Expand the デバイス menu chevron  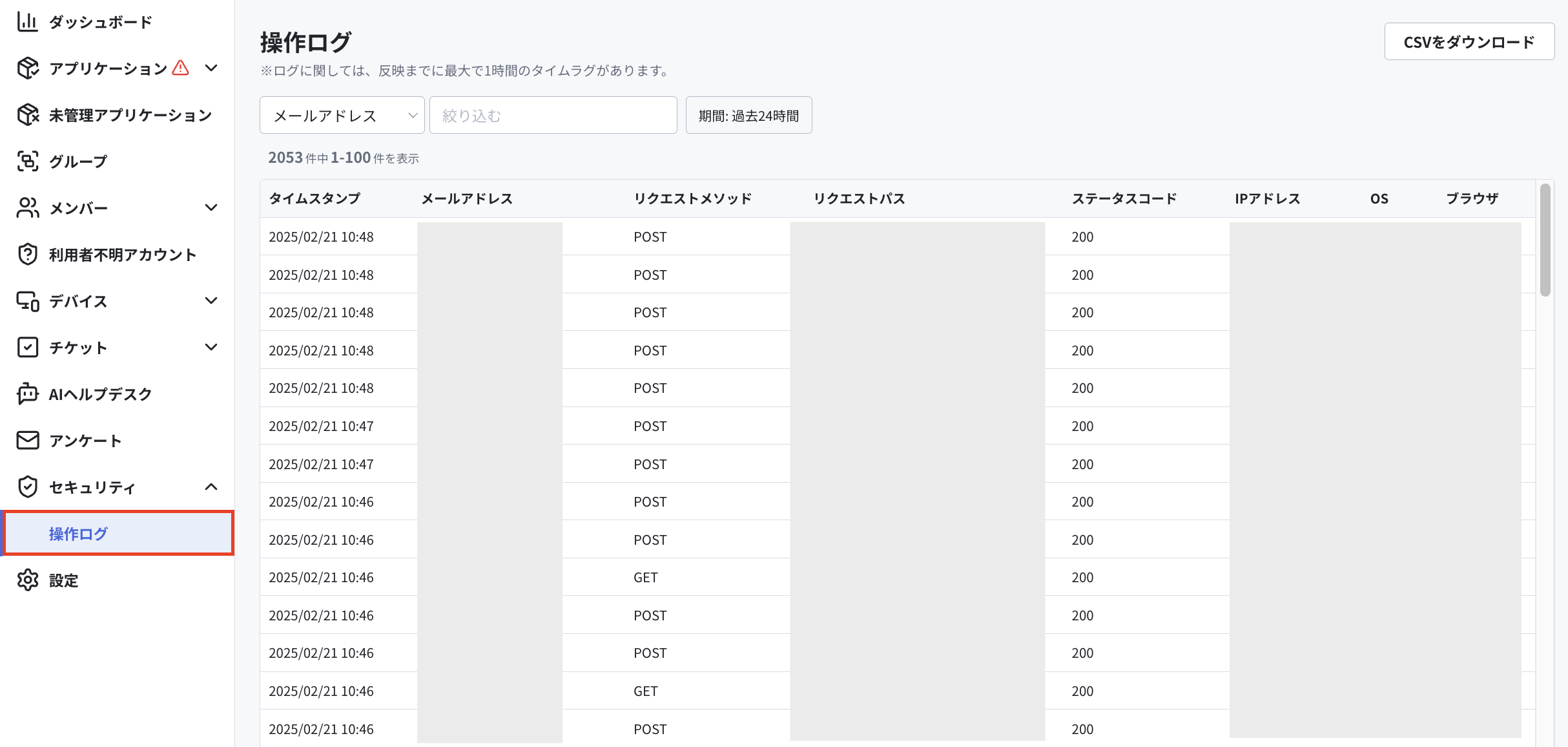pyautogui.click(x=211, y=300)
